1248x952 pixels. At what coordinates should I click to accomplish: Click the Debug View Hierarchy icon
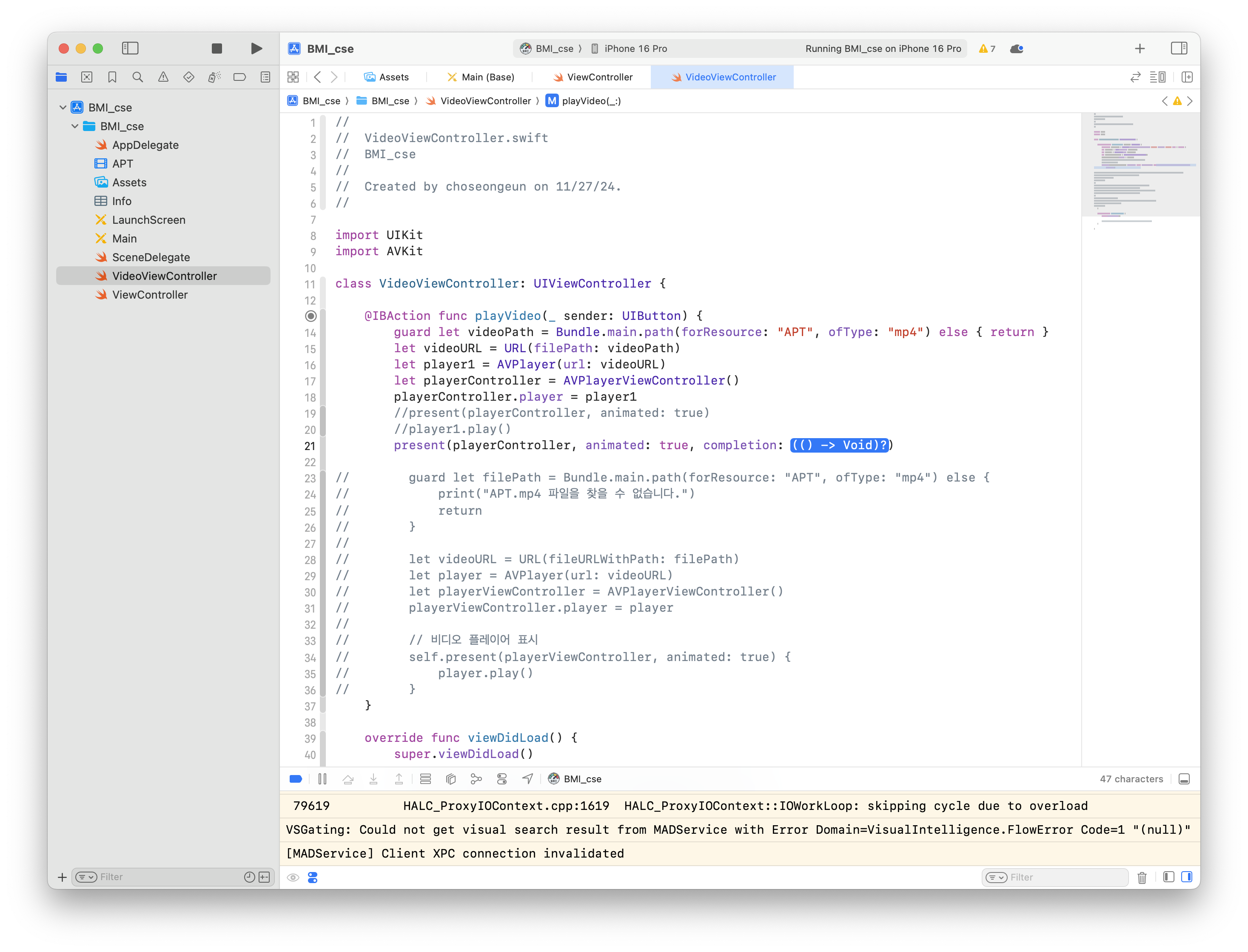tap(451, 779)
